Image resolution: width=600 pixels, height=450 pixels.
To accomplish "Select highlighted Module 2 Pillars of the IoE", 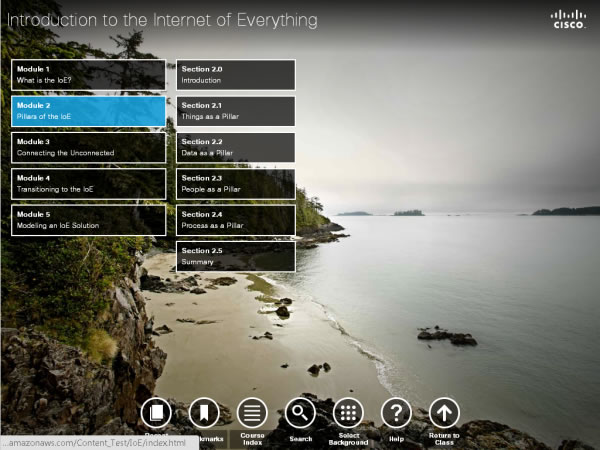I will click(x=89, y=111).
